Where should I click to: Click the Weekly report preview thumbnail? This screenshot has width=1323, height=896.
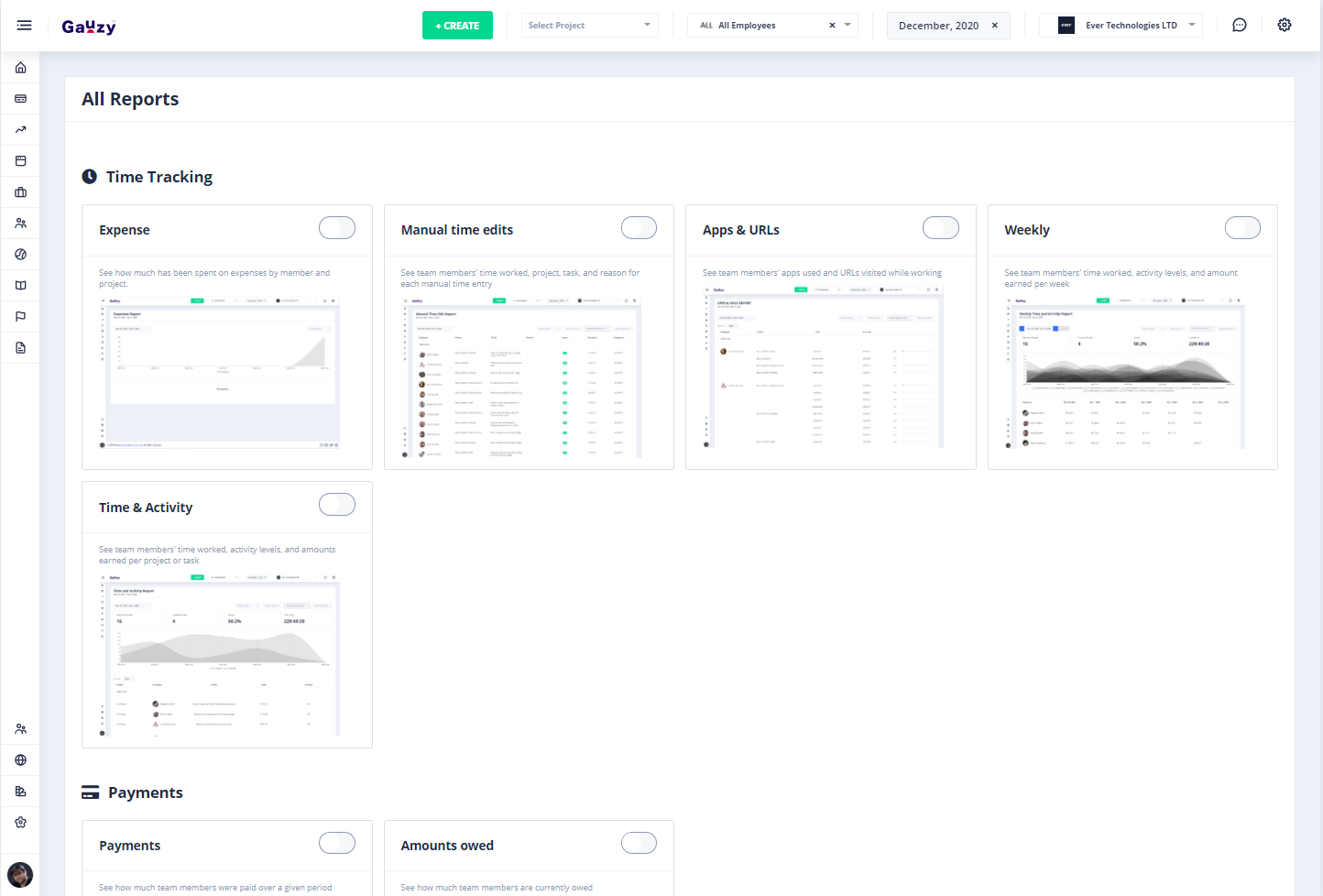click(1132, 371)
